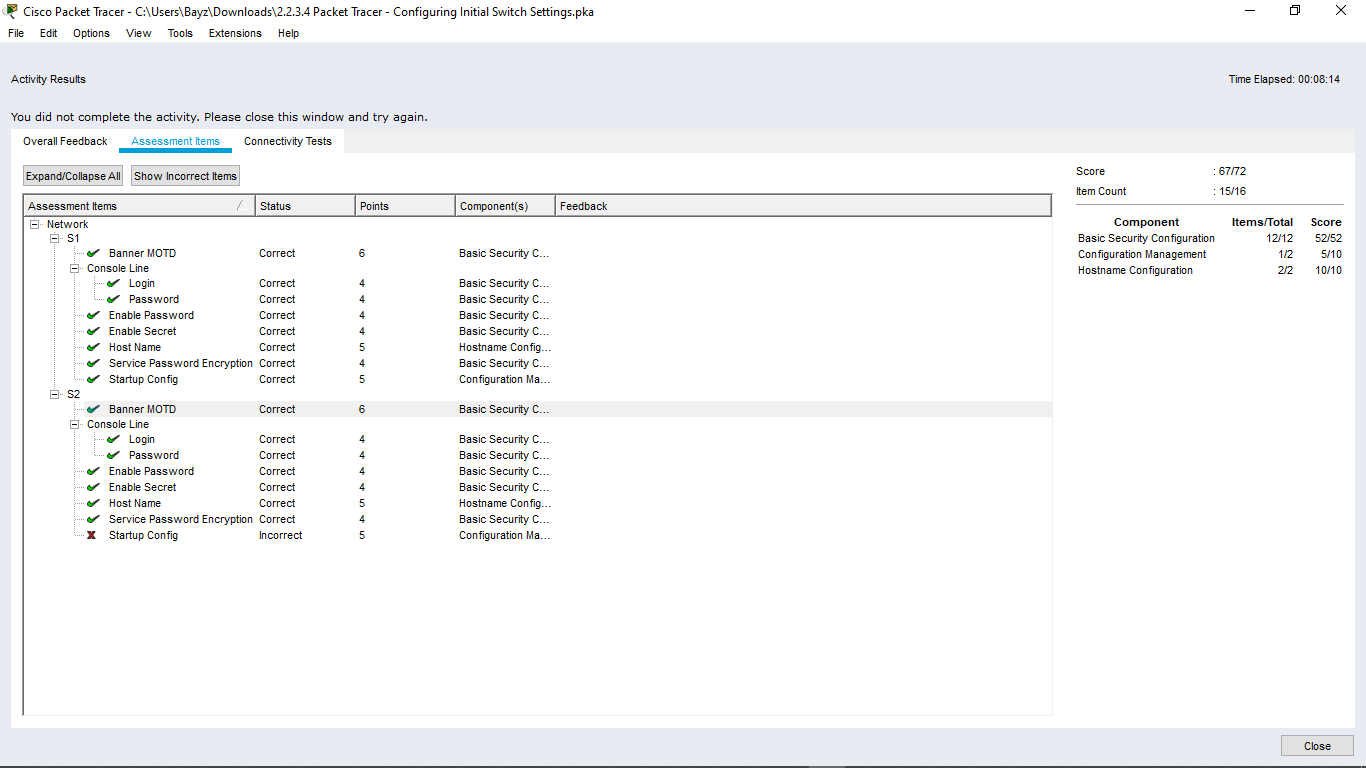The height and width of the screenshot is (768, 1366).
Task: Click green checkmark beside S1 Banner MOTD
Action: [x=93, y=253]
